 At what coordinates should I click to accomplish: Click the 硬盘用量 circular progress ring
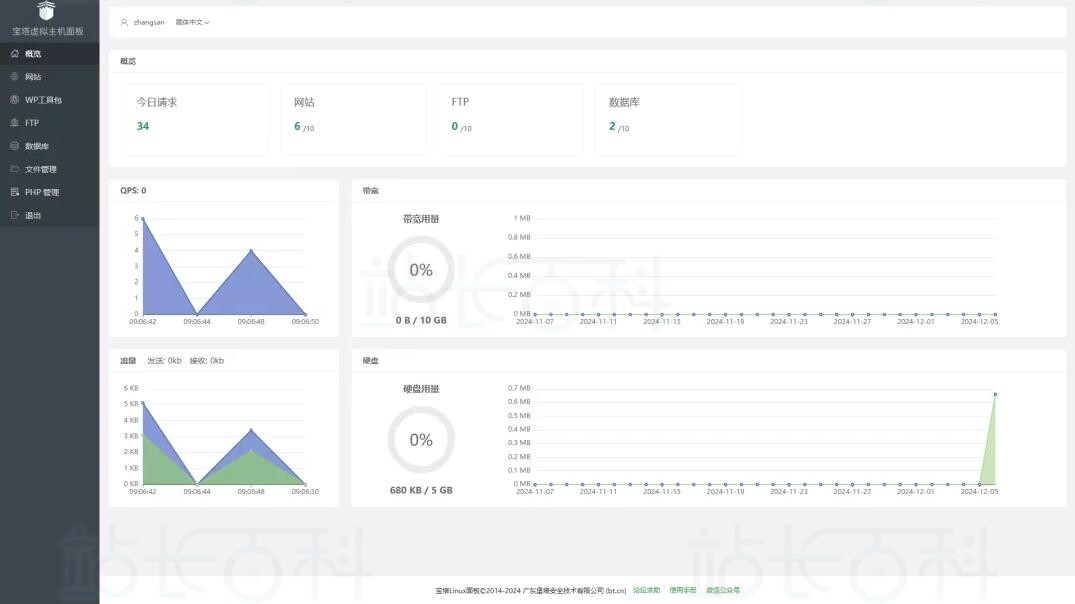pos(421,440)
